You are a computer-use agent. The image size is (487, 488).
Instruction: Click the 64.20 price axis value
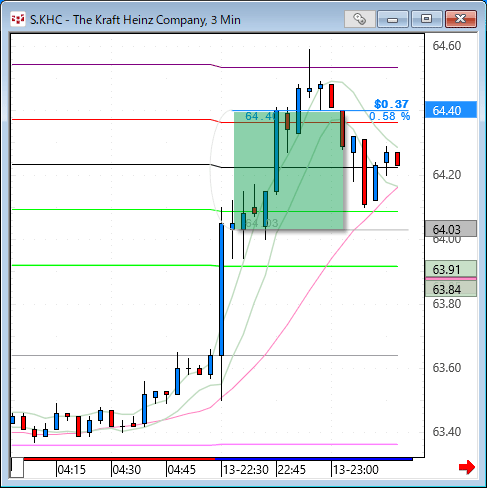point(447,175)
